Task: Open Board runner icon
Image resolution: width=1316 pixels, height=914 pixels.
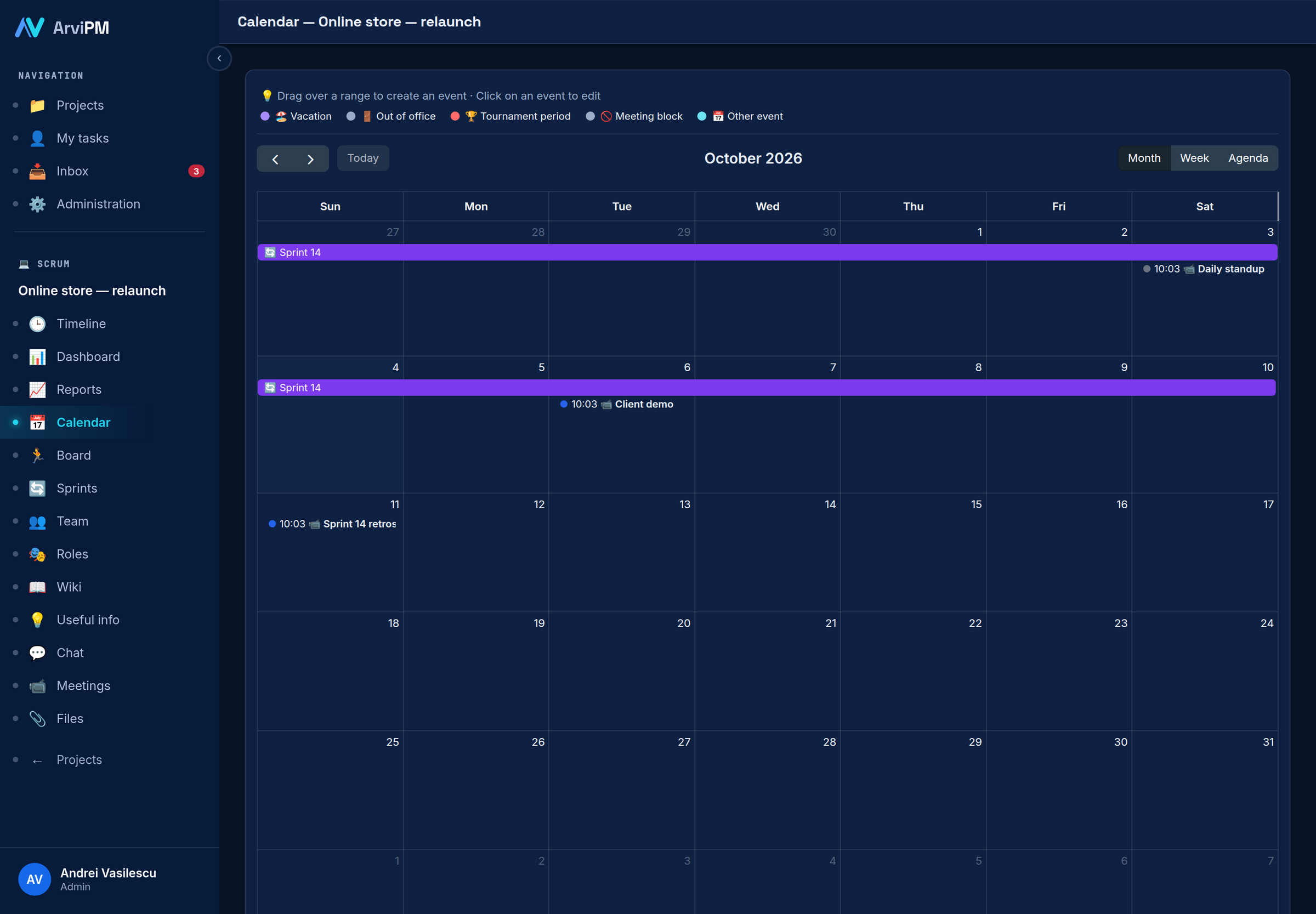Action: pos(37,455)
